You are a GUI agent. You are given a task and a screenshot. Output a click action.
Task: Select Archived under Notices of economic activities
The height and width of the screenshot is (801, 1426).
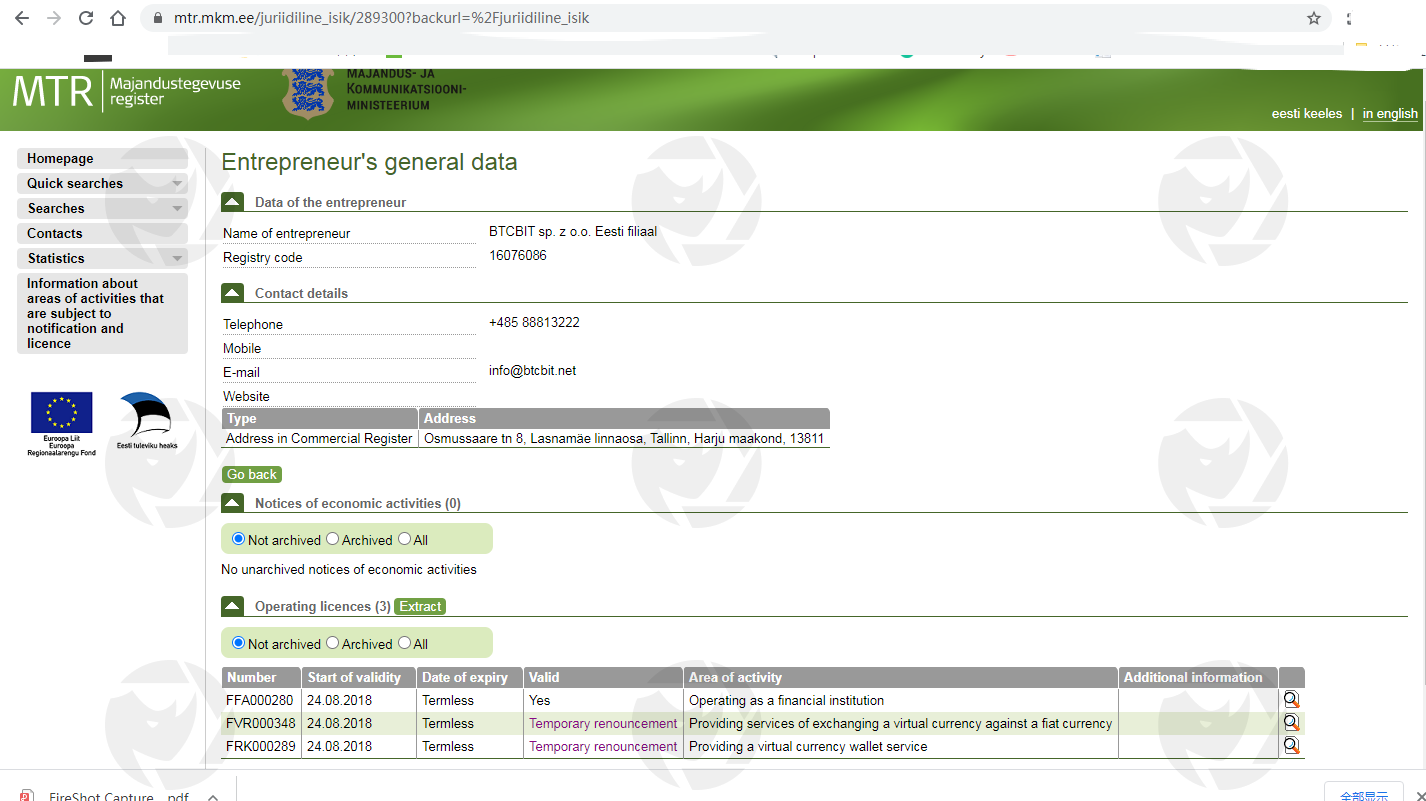[x=333, y=539]
